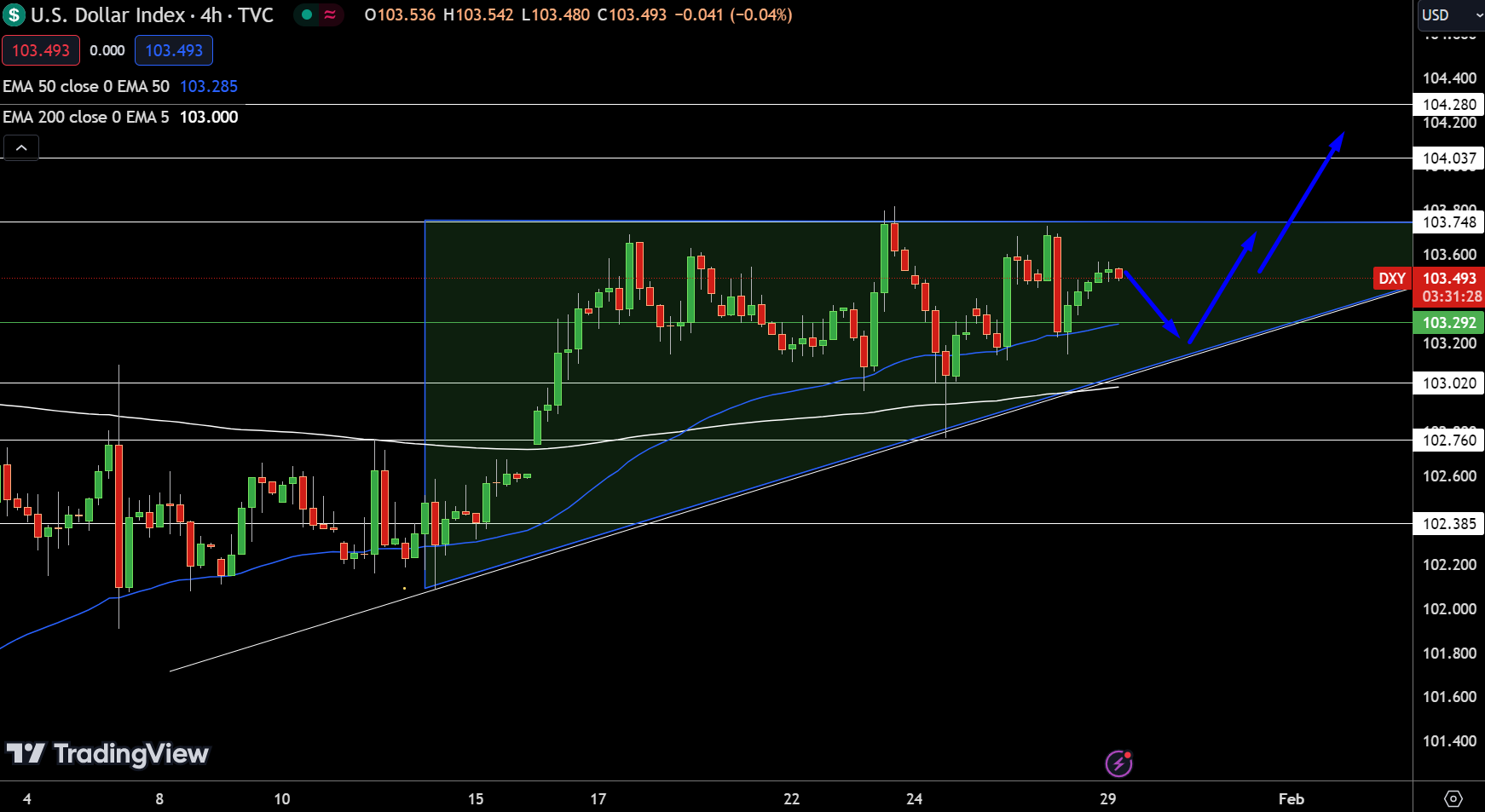Select the EMA 200 close indicator legend

(x=86, y=117)
